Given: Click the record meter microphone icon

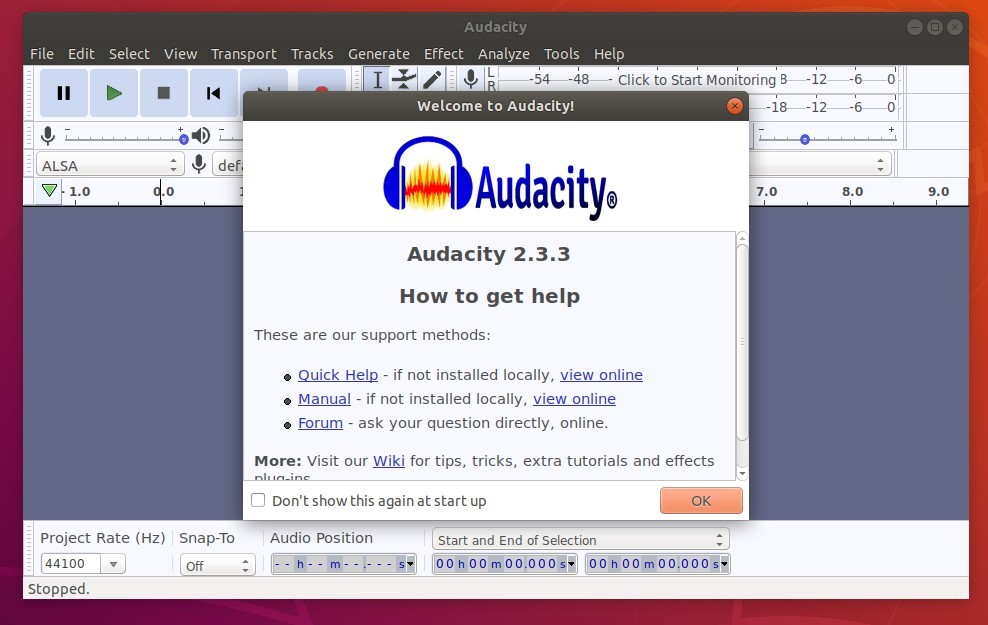Looking at the screenshot, I should pos(470,79).
